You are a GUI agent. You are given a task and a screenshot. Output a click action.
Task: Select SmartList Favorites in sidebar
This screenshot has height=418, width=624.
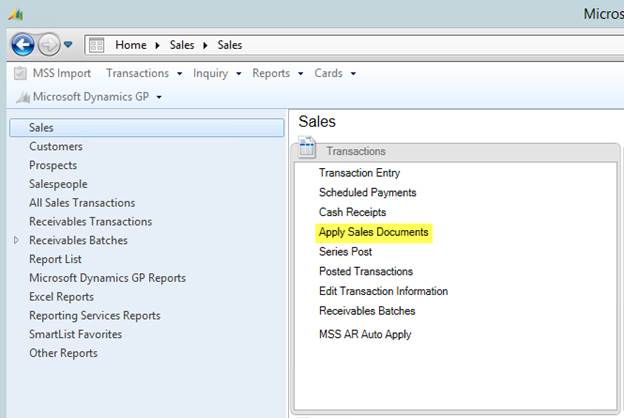pyautogui.click(x=75, y=334)
